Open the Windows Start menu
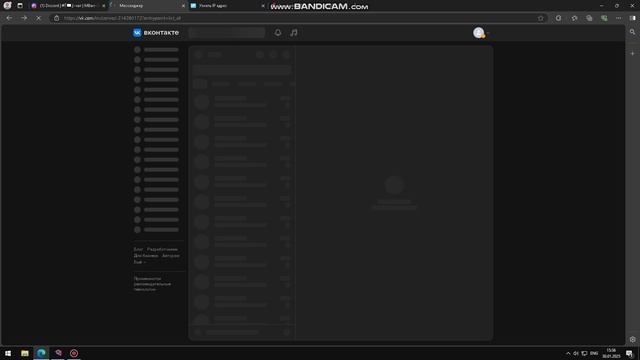The width and height of the screenshot is (640, 360). click(8, 353)
